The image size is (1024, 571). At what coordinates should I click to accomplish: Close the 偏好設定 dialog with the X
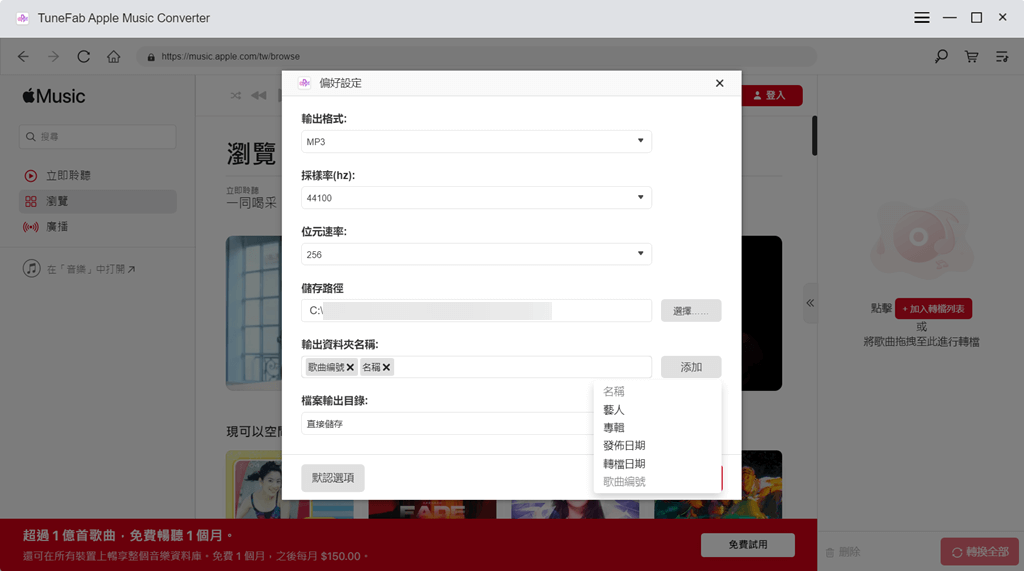pos(720,83)
